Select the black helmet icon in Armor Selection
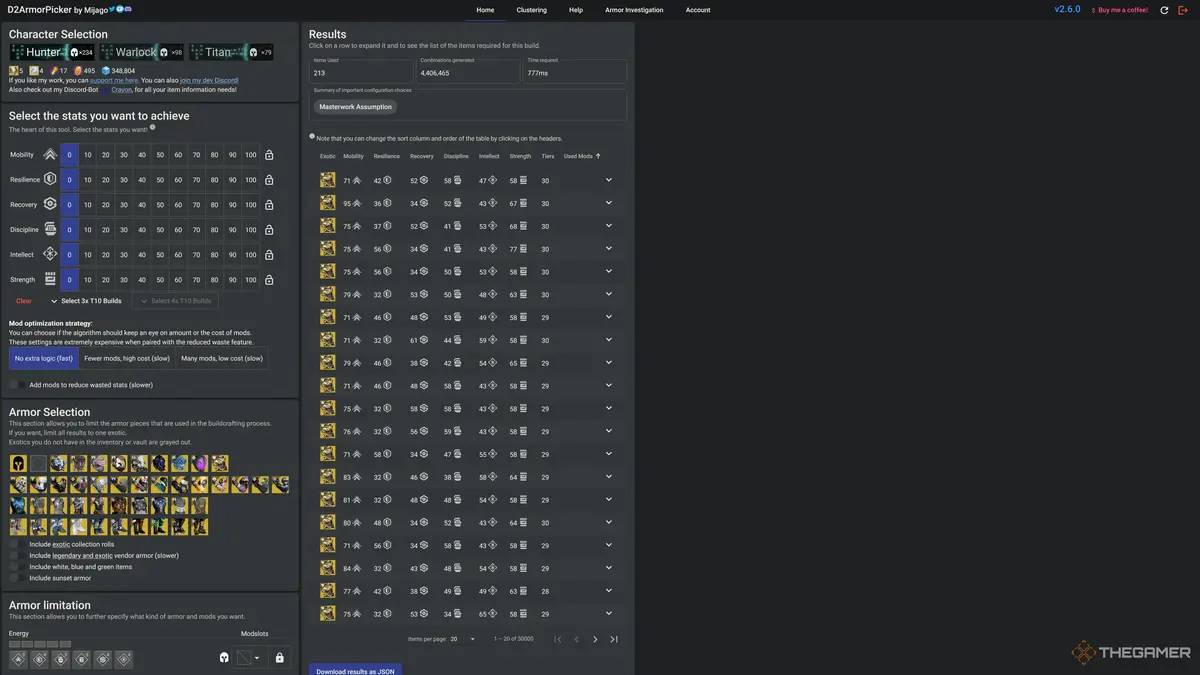Viewport: 1200px width, 675px height. 18,463
